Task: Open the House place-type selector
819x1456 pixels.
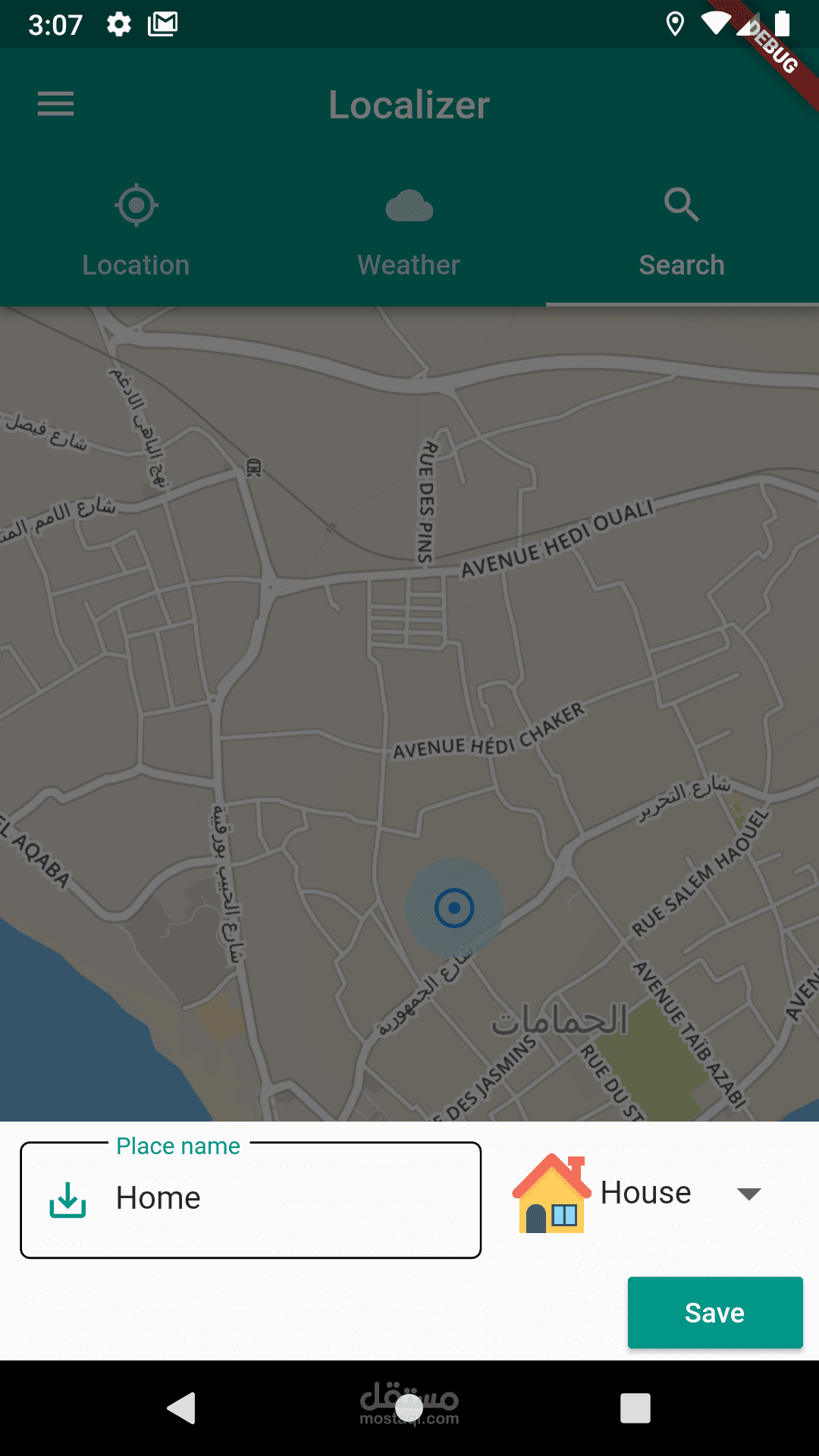Action: [639, 1194]
